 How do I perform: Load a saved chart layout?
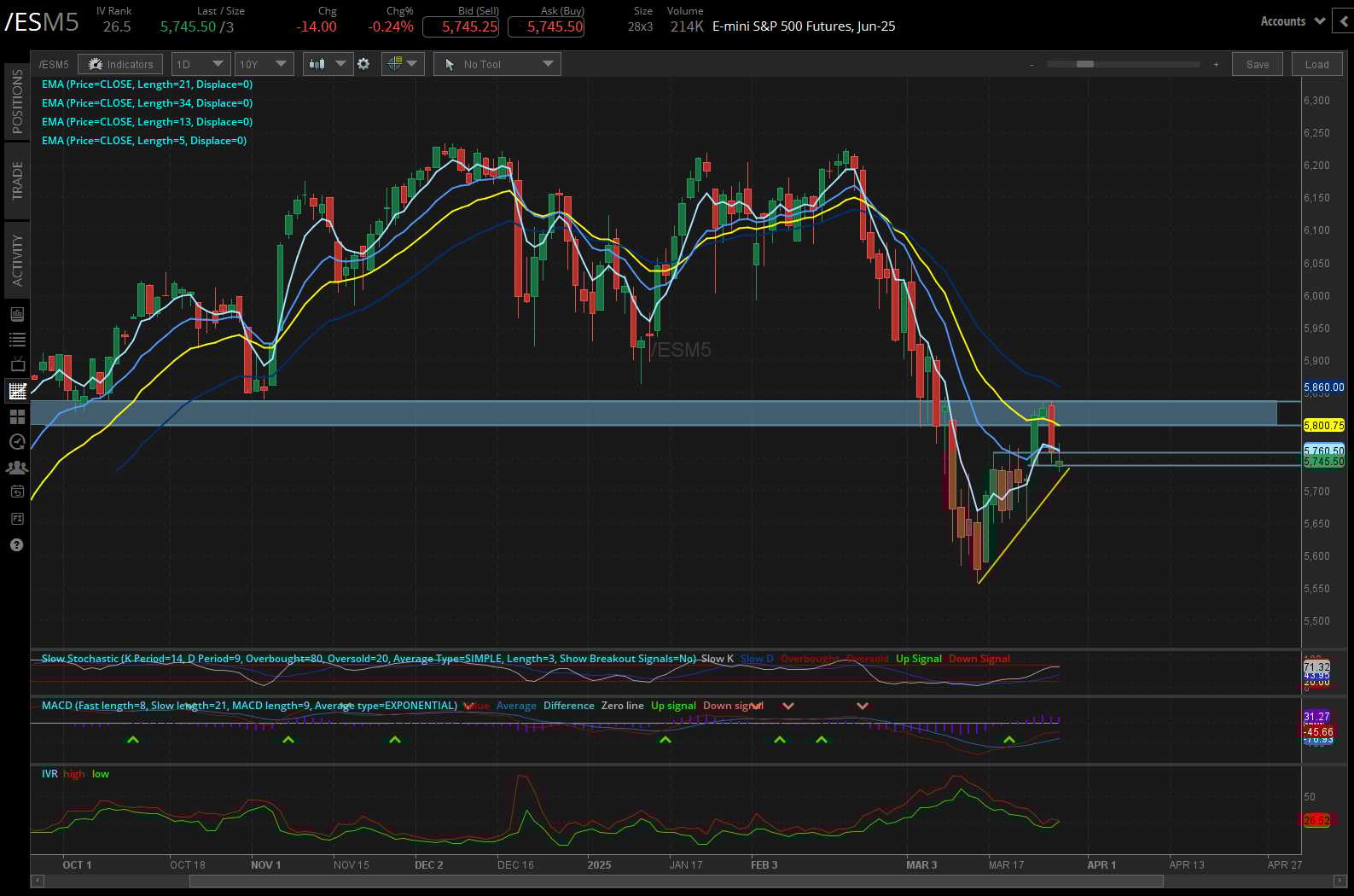point(1316,64)
